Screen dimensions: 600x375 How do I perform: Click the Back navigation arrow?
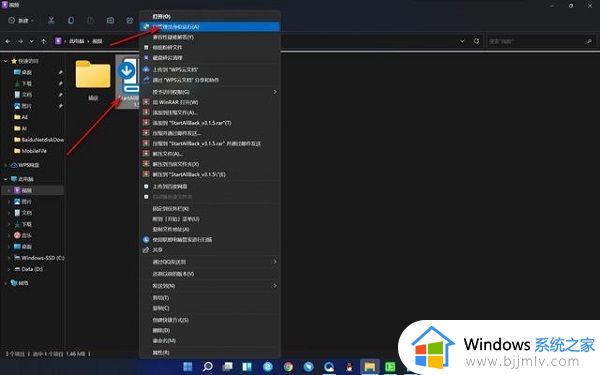(x=8, y=41)
